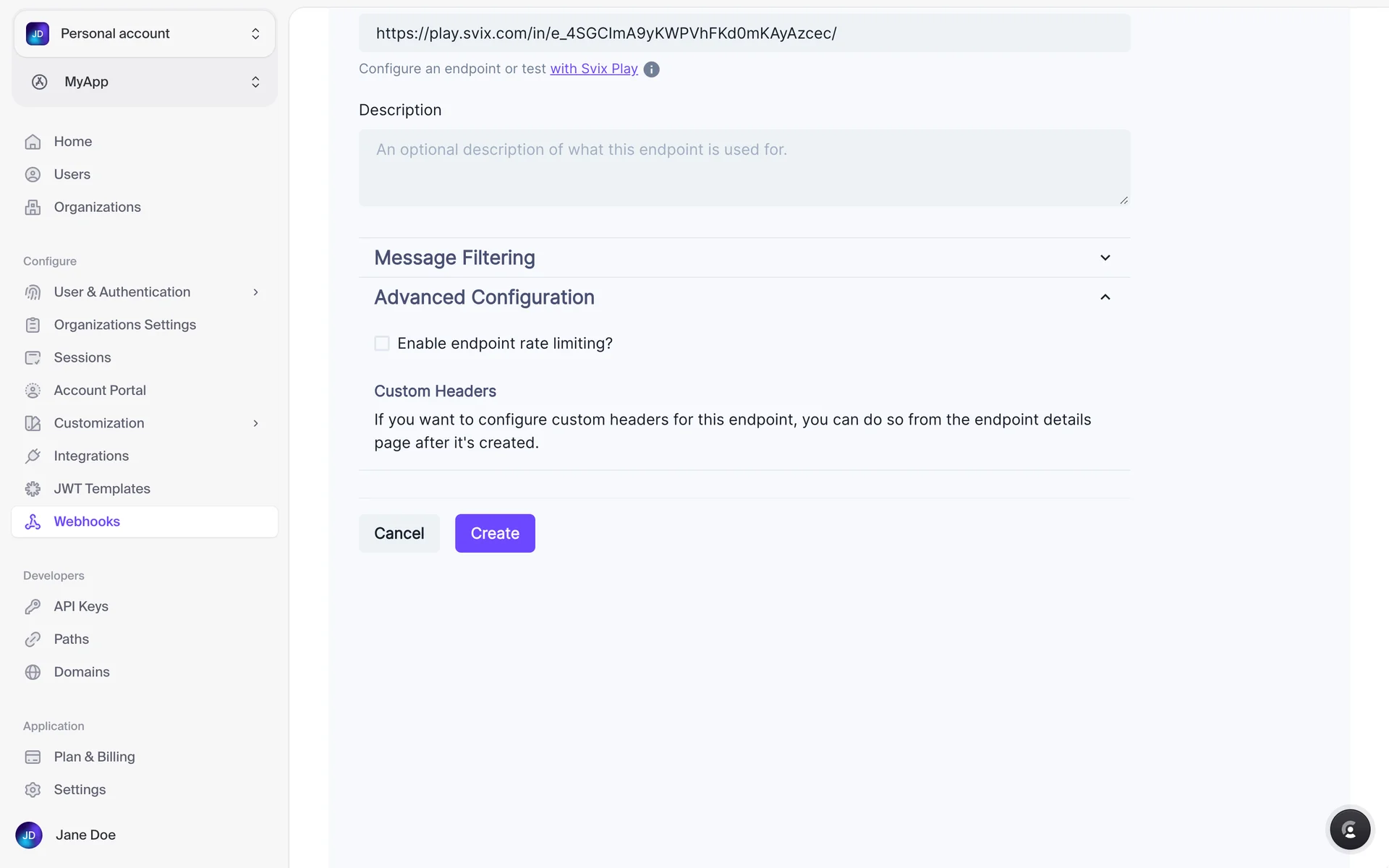
Task: Click the Webhooks icon in sidebar
Action: point(33,522)
